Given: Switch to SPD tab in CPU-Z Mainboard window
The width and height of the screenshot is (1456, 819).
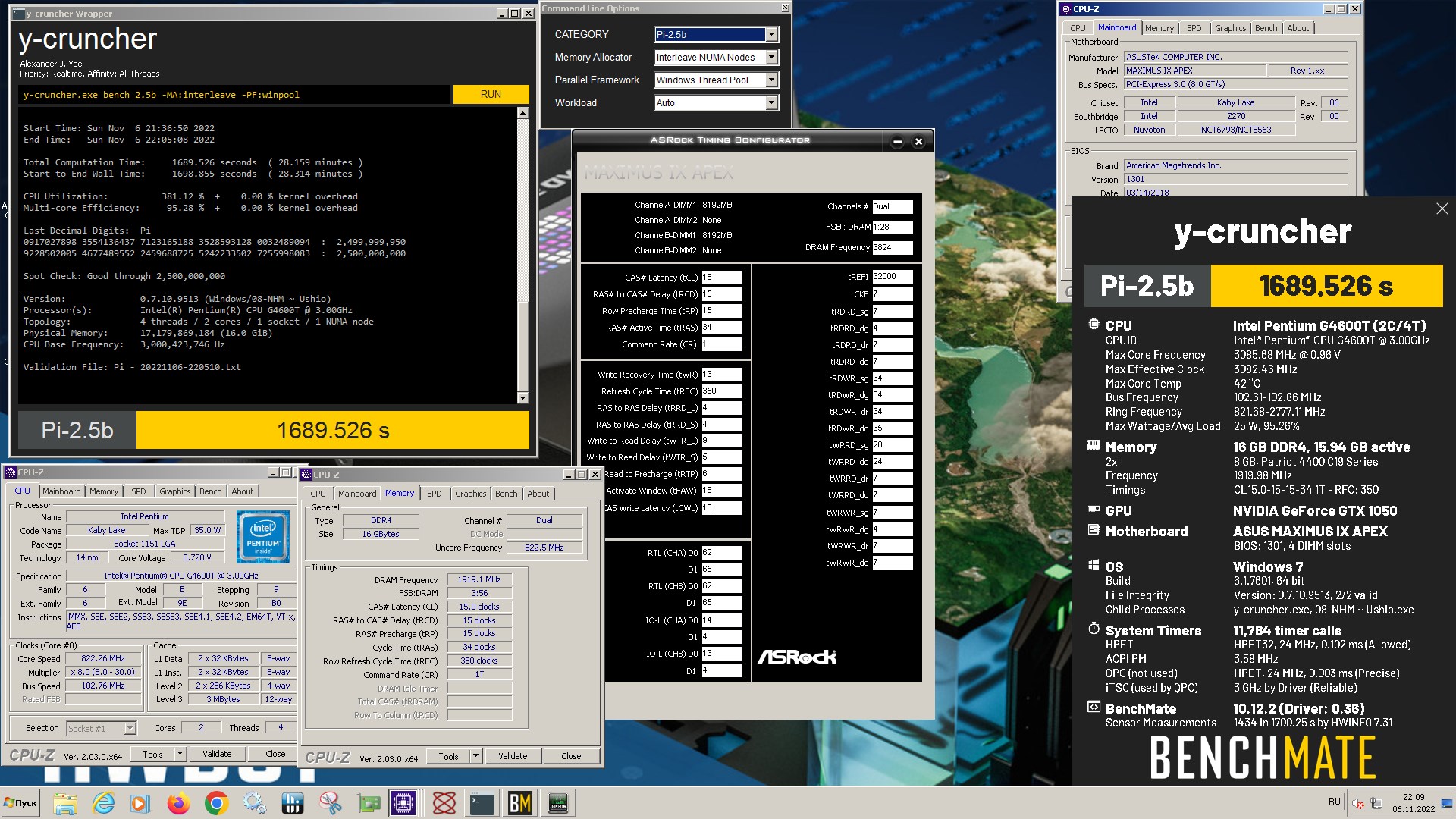Looking at the screenshot, I should (1194, 28).
